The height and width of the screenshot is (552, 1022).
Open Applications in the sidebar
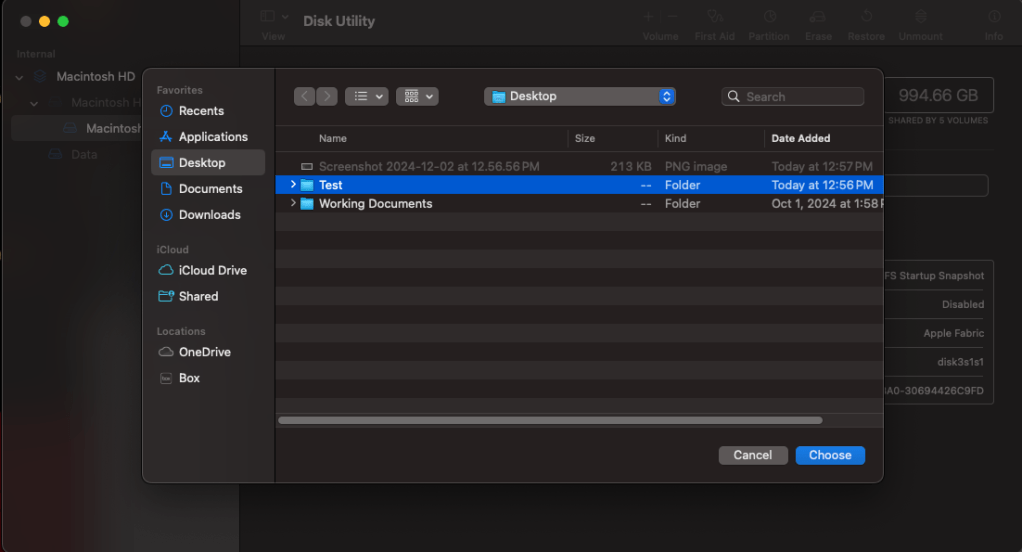(212, 137)
